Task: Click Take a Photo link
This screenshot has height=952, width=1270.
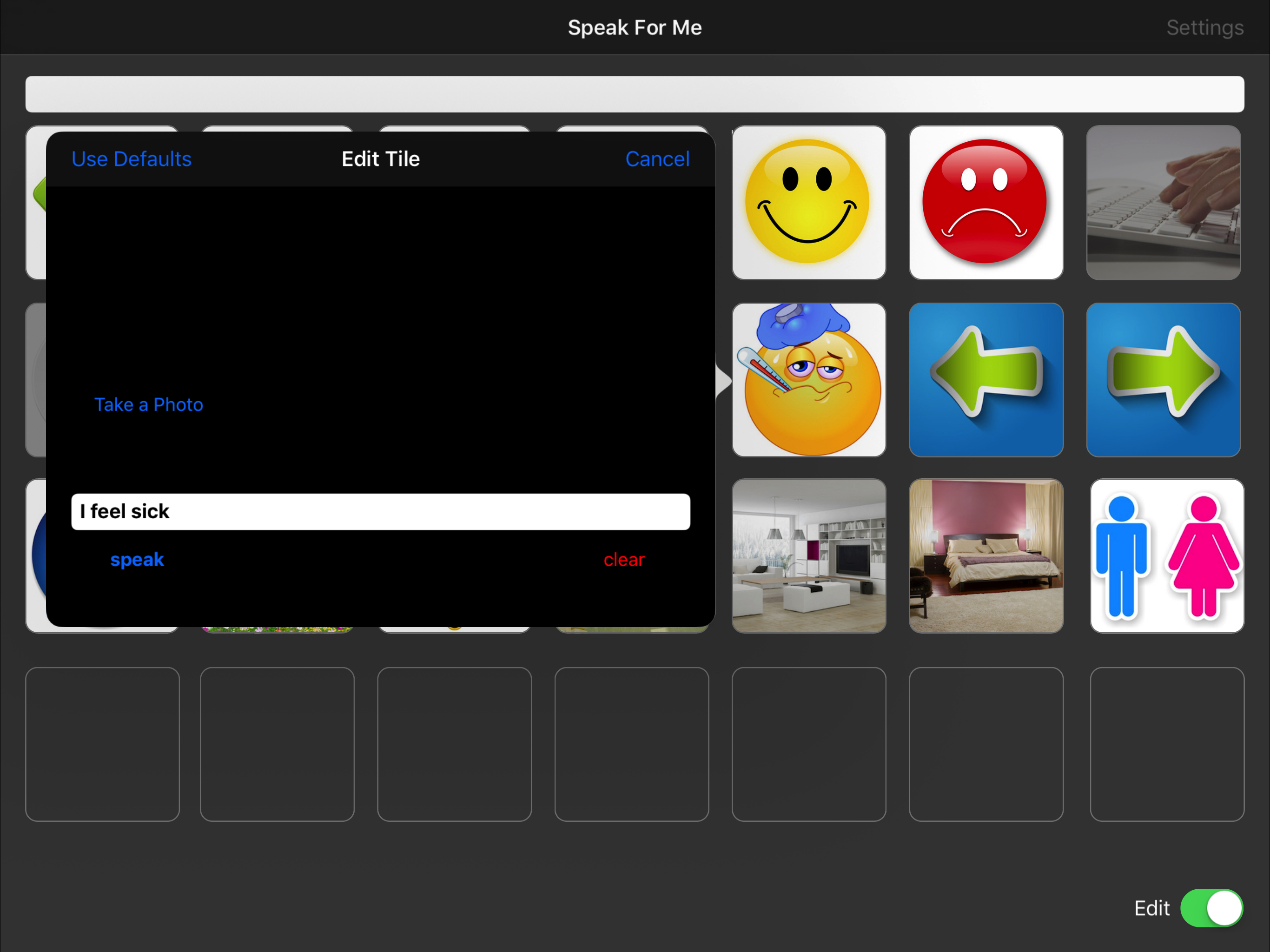Action: click(x=149, y=404)
